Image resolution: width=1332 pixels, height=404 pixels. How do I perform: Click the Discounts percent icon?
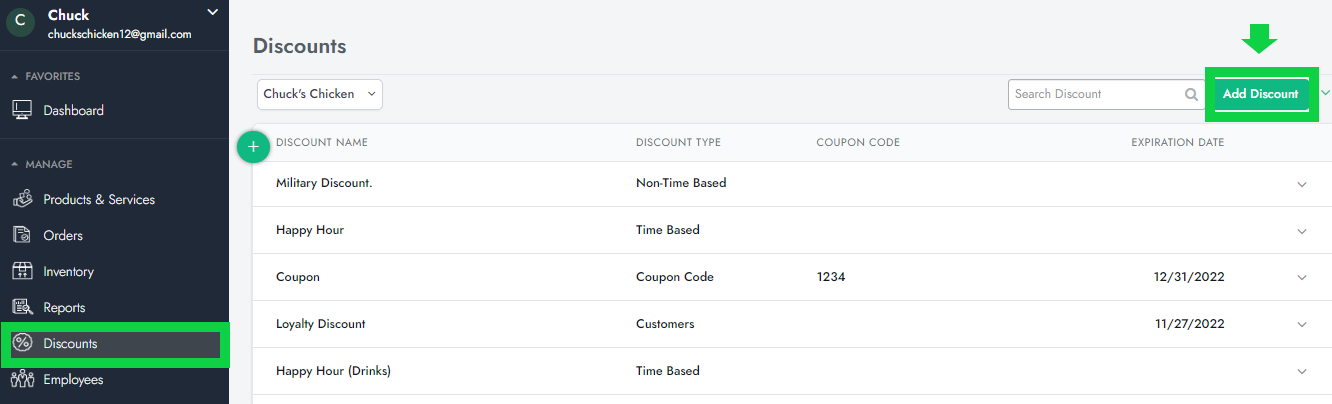pos(22,343)
